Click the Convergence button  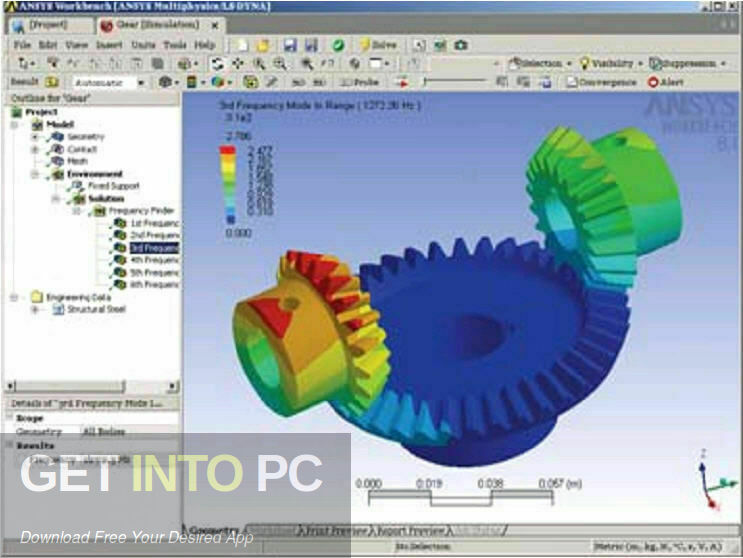pyautogui.click(x=602, y=82)
